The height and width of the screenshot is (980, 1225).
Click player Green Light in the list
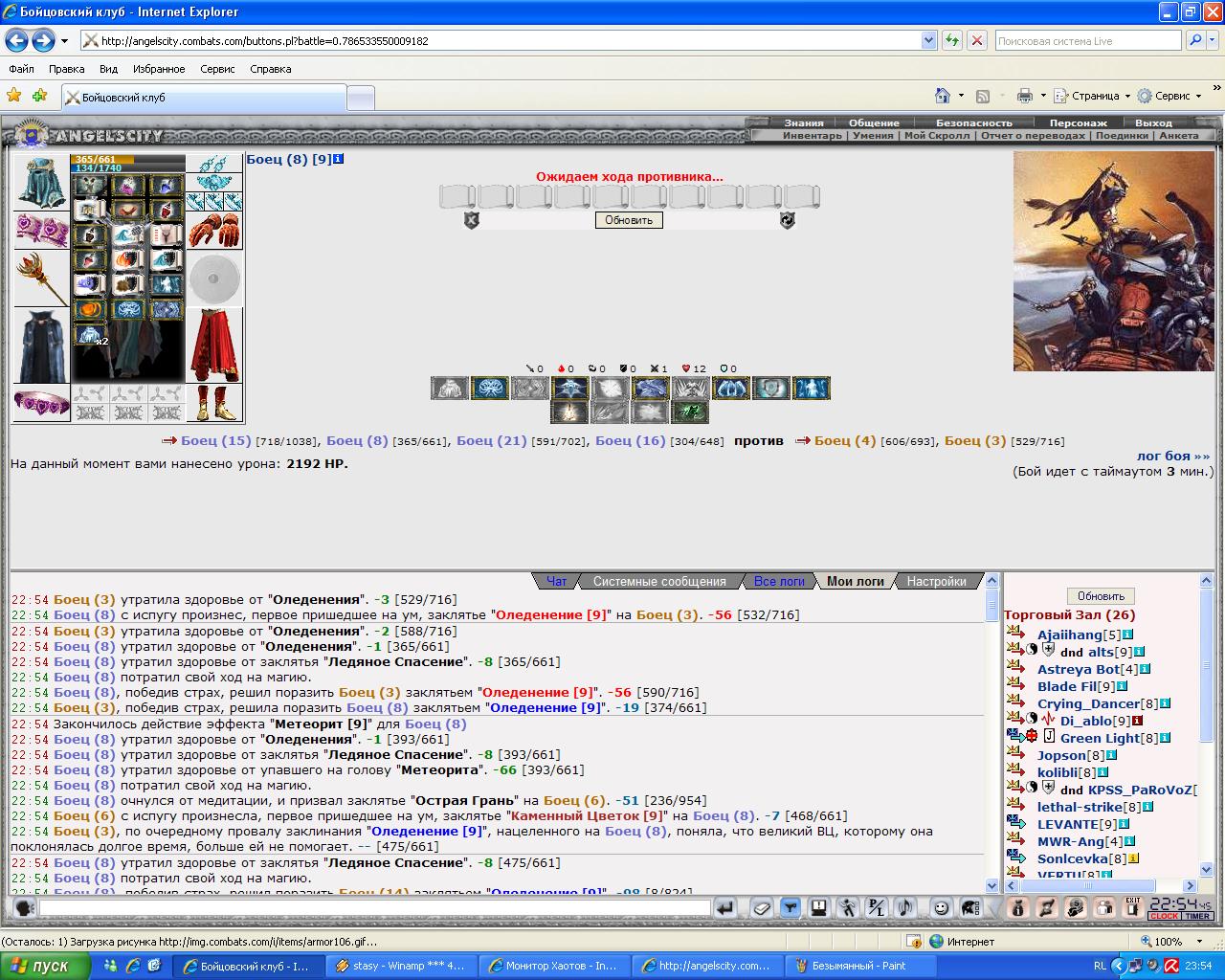click(x=1100, y=738)
